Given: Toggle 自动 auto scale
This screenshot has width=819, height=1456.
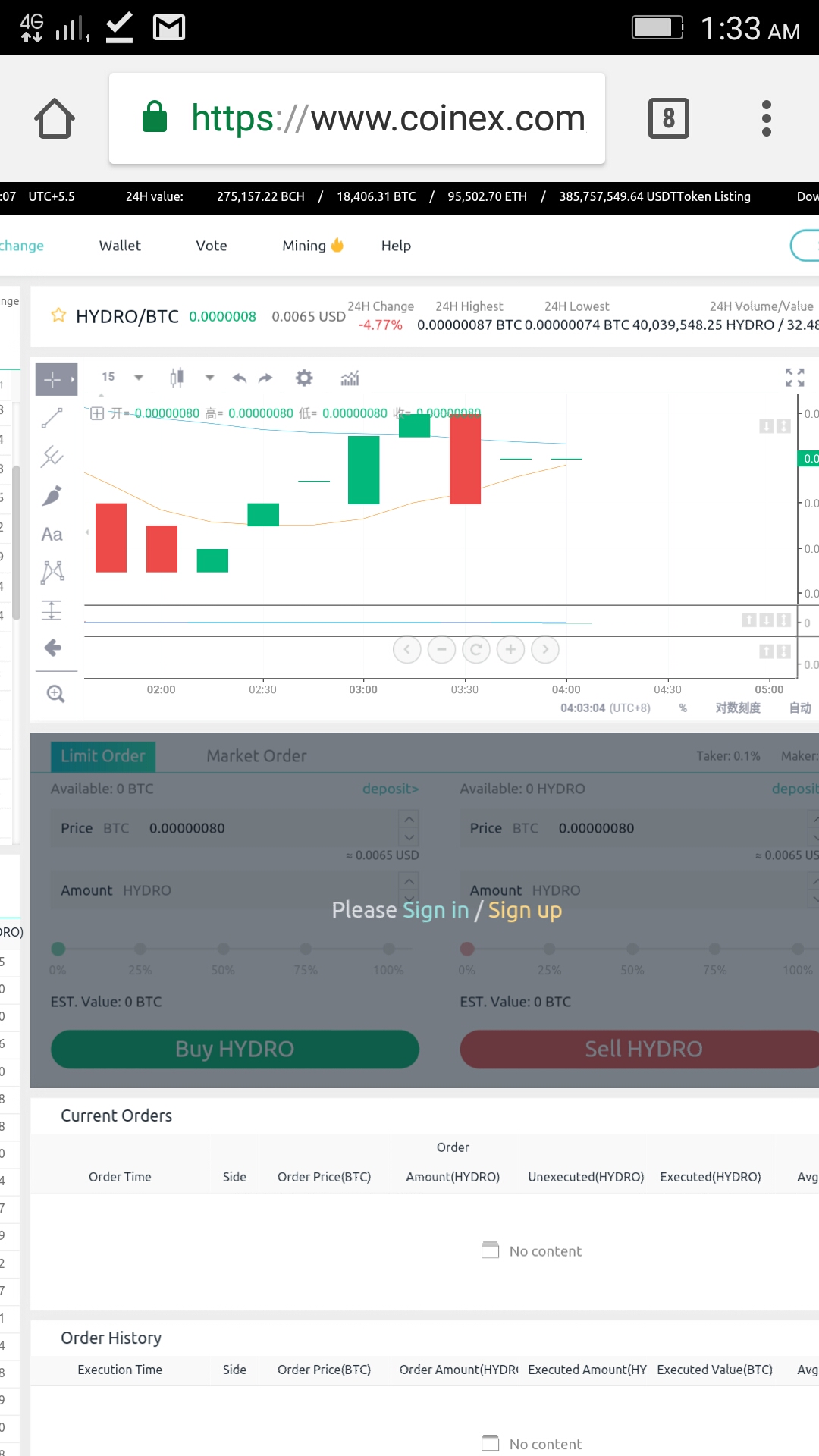Looking at the screenshot, I should pyautogui.click(x=800, y=708).
